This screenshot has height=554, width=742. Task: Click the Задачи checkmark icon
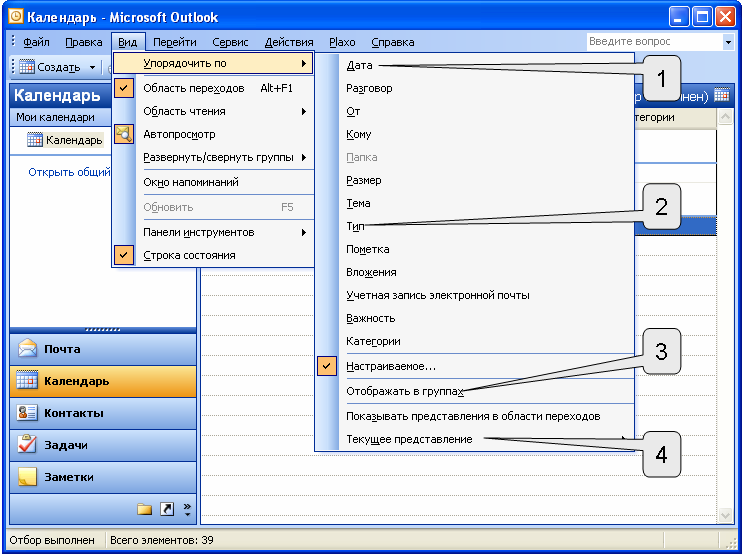coord(27,444)
